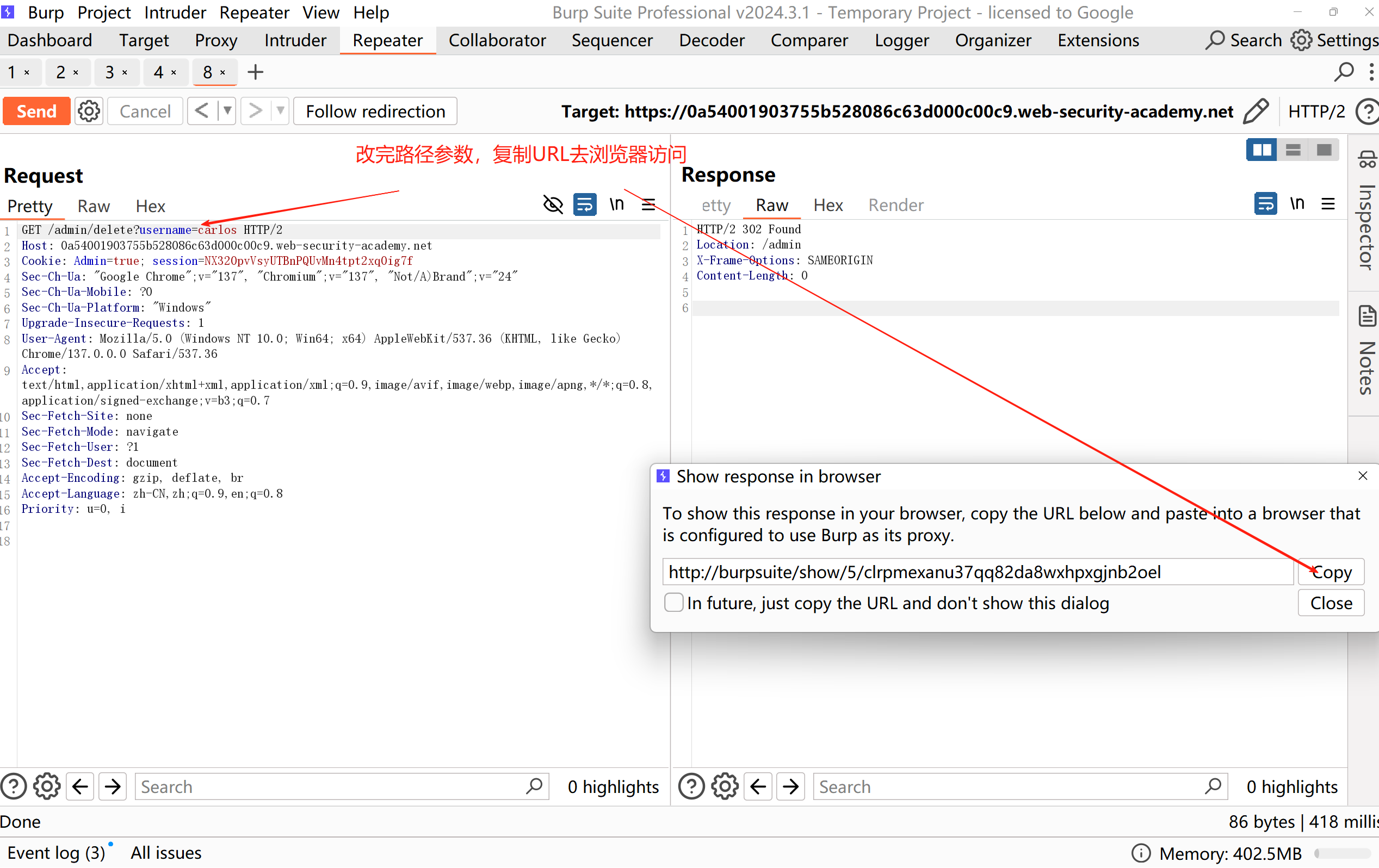Click the Response search settings gear icon
This screenshot has height=868, width=1379.
tap(725, 787)
